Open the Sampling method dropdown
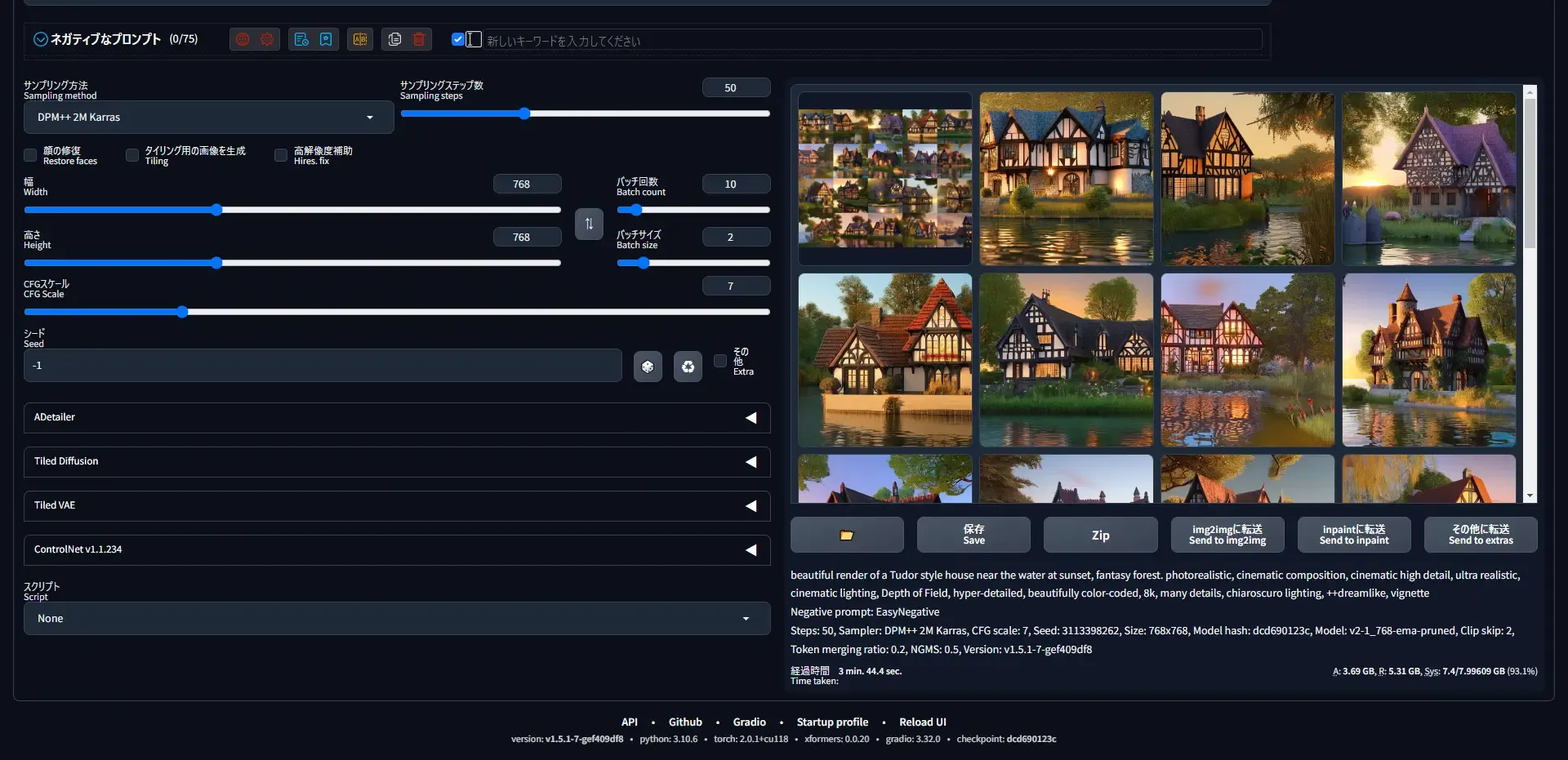Viewport: 1568px width, 760px height. point(208,118)
